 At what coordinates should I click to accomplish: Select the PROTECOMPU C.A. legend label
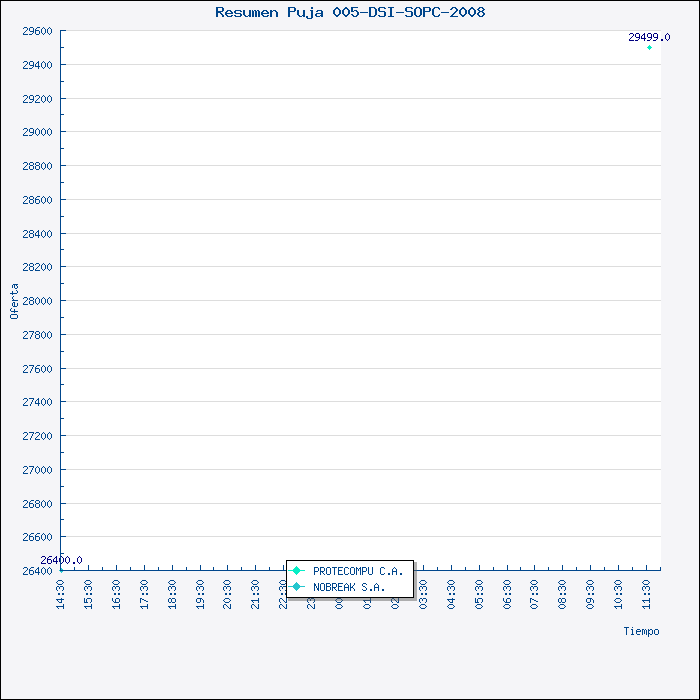[357, 571]
